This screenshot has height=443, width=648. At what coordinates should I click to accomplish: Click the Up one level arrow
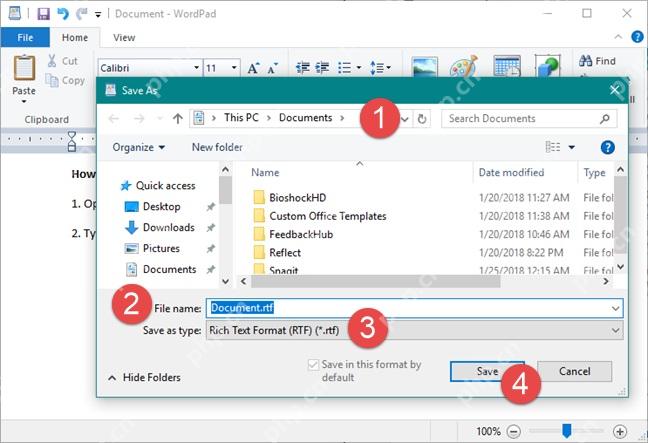point(178,119)
